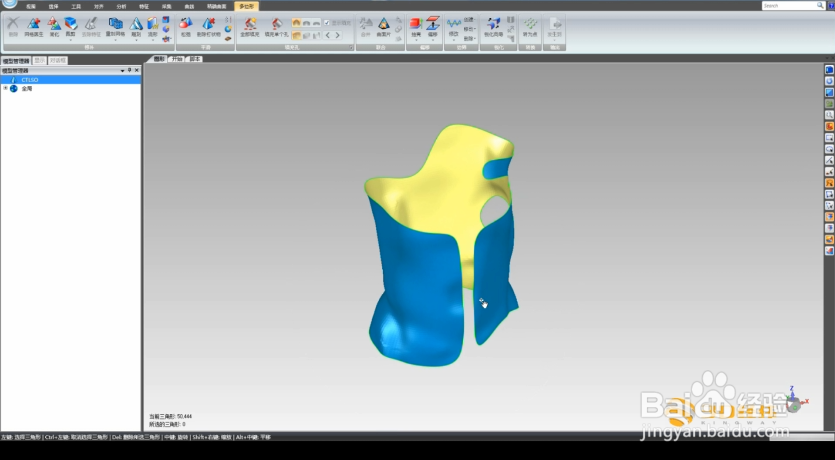Click the globe sphere icon in 平滑 group
This screenshot has height=460, width=835.
point(228,29)
